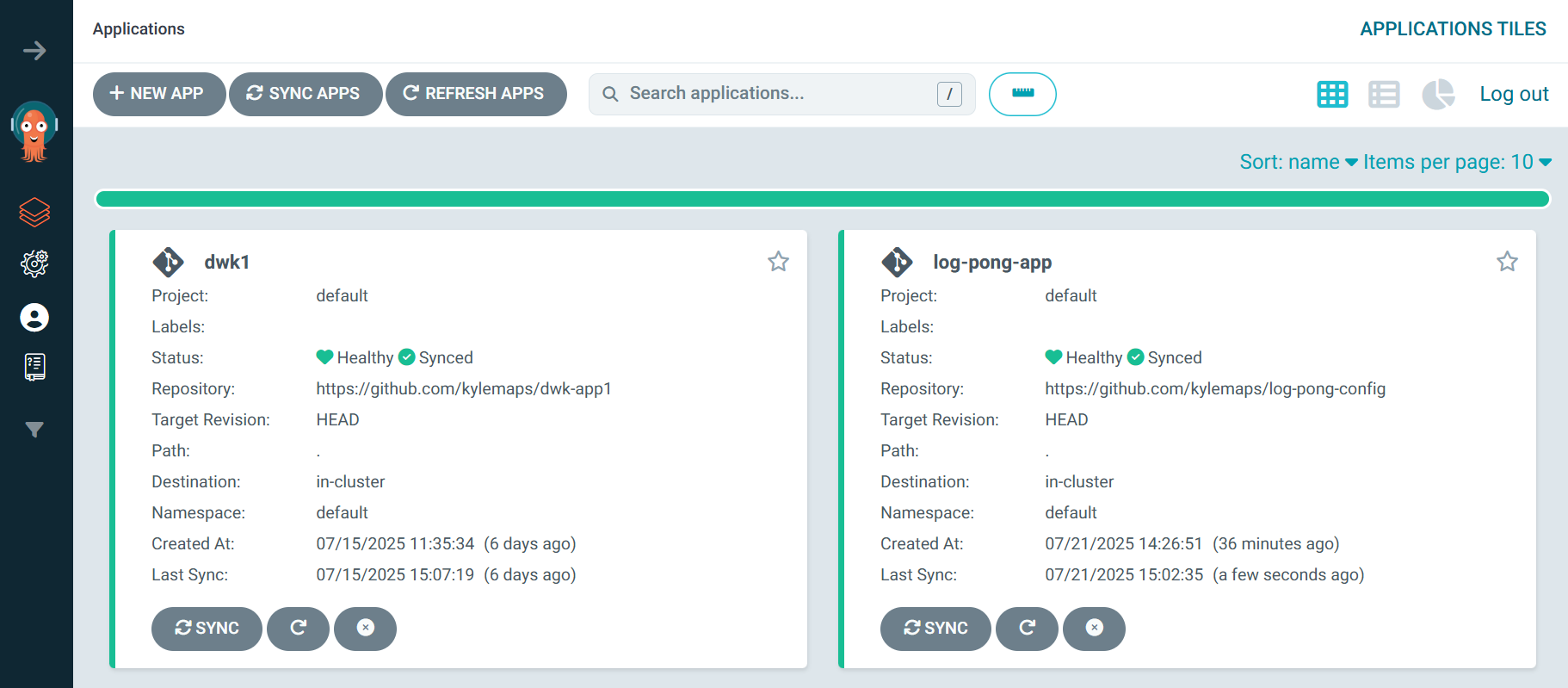The height and width of the screenshot is (688, 1568).
Task: Click the log-pong-app git source icon
Action: pyautogui.click(x=897, y=262)
